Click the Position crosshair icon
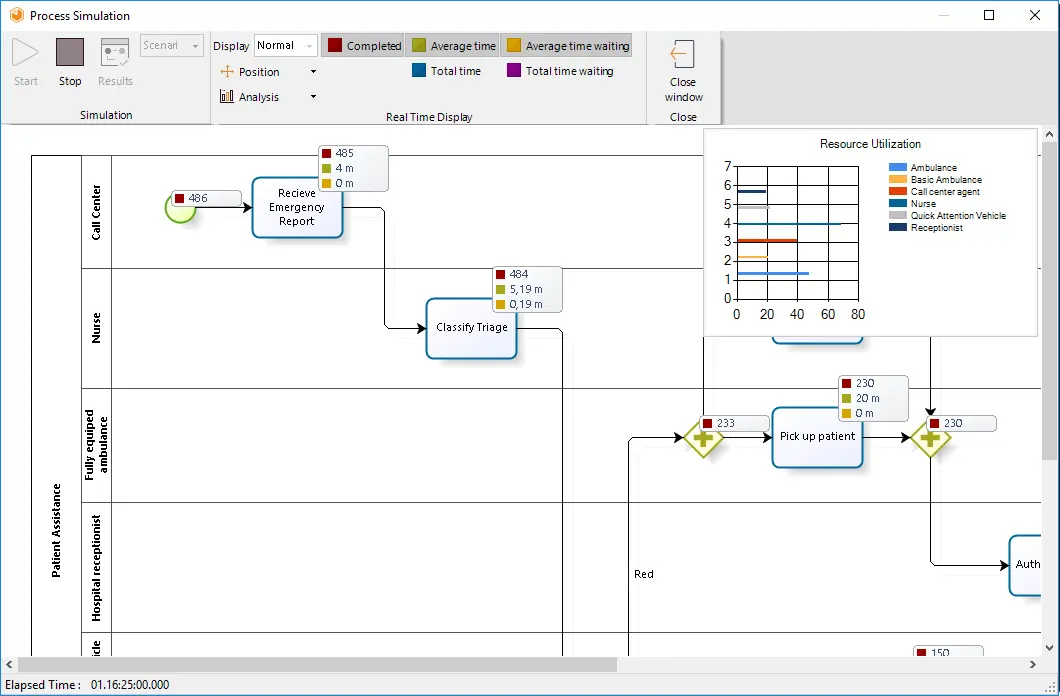The image size is (1060, 696). tap(227, 71)
